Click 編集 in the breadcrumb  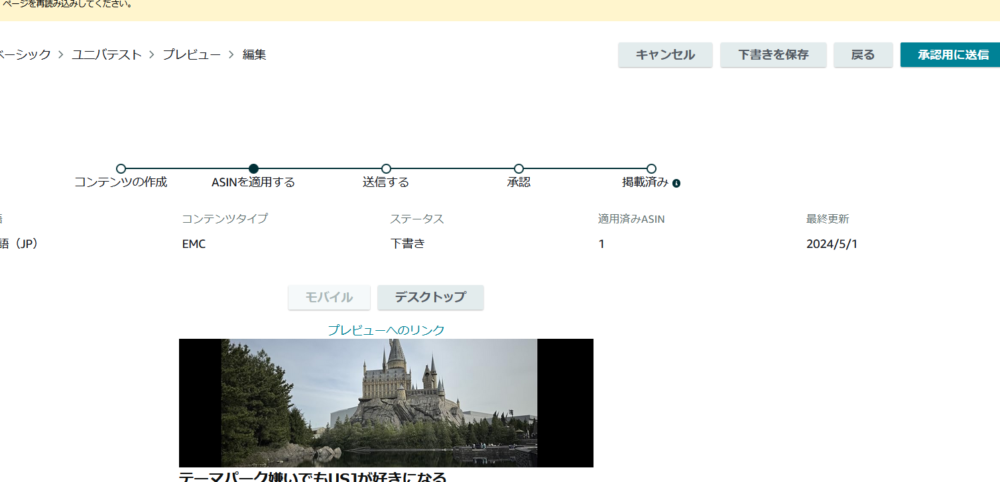coord(254,54)
